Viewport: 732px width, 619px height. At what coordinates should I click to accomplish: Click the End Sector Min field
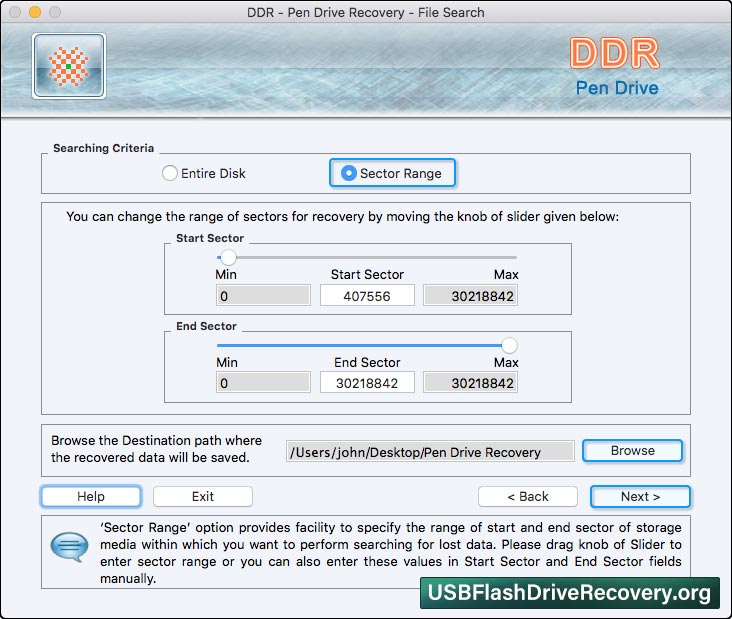(x=263, y=383)
